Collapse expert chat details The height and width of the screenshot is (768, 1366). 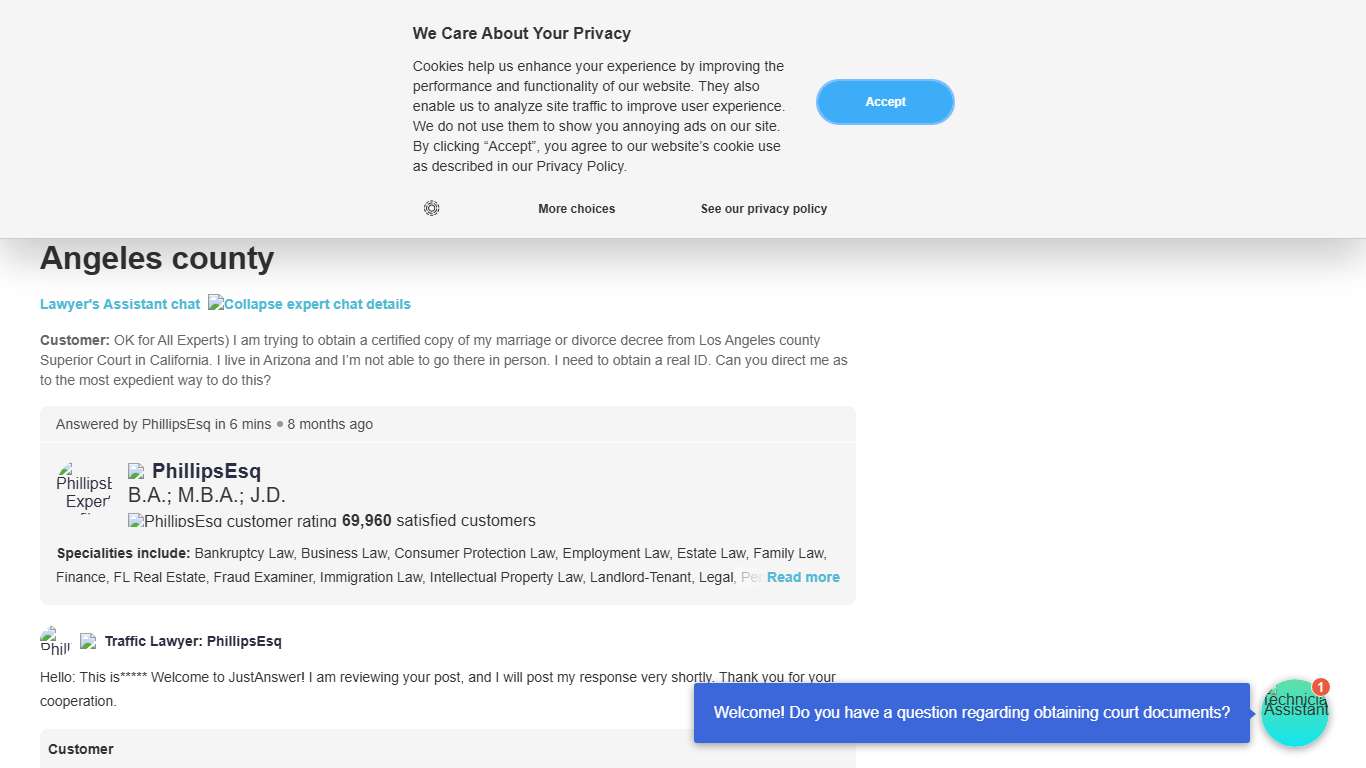tap(309, 304)
